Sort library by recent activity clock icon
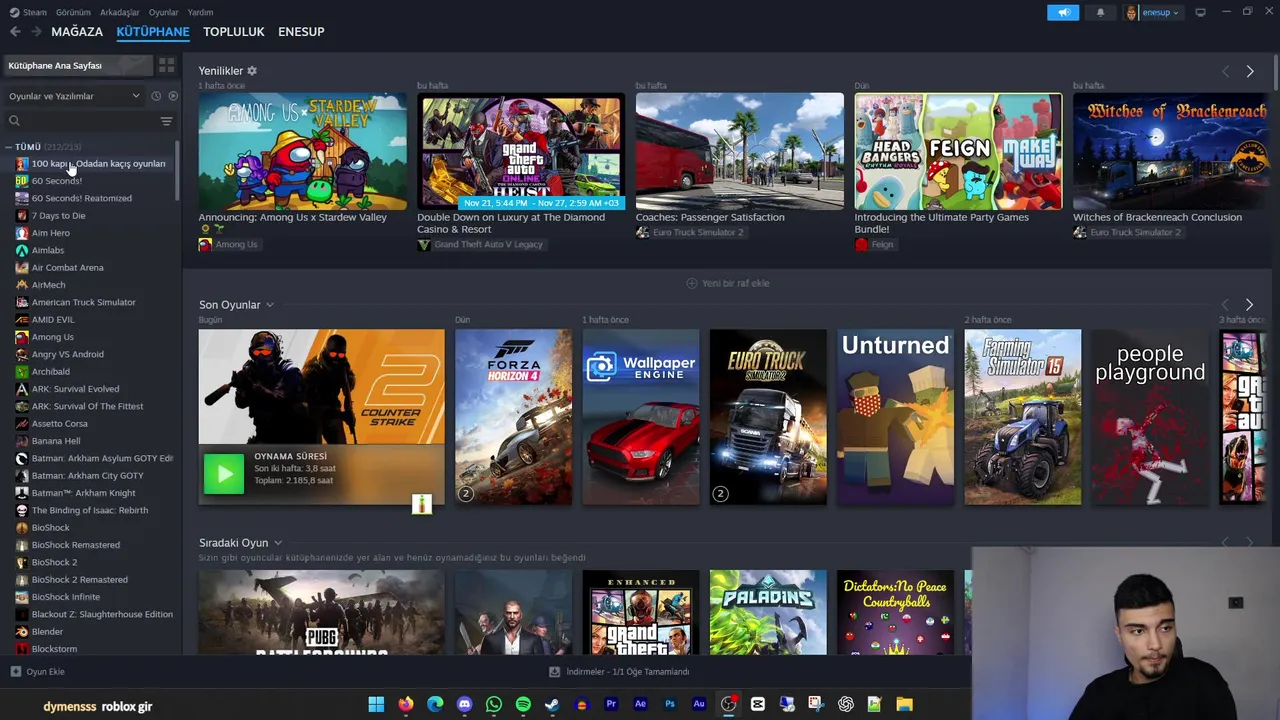 156,96
